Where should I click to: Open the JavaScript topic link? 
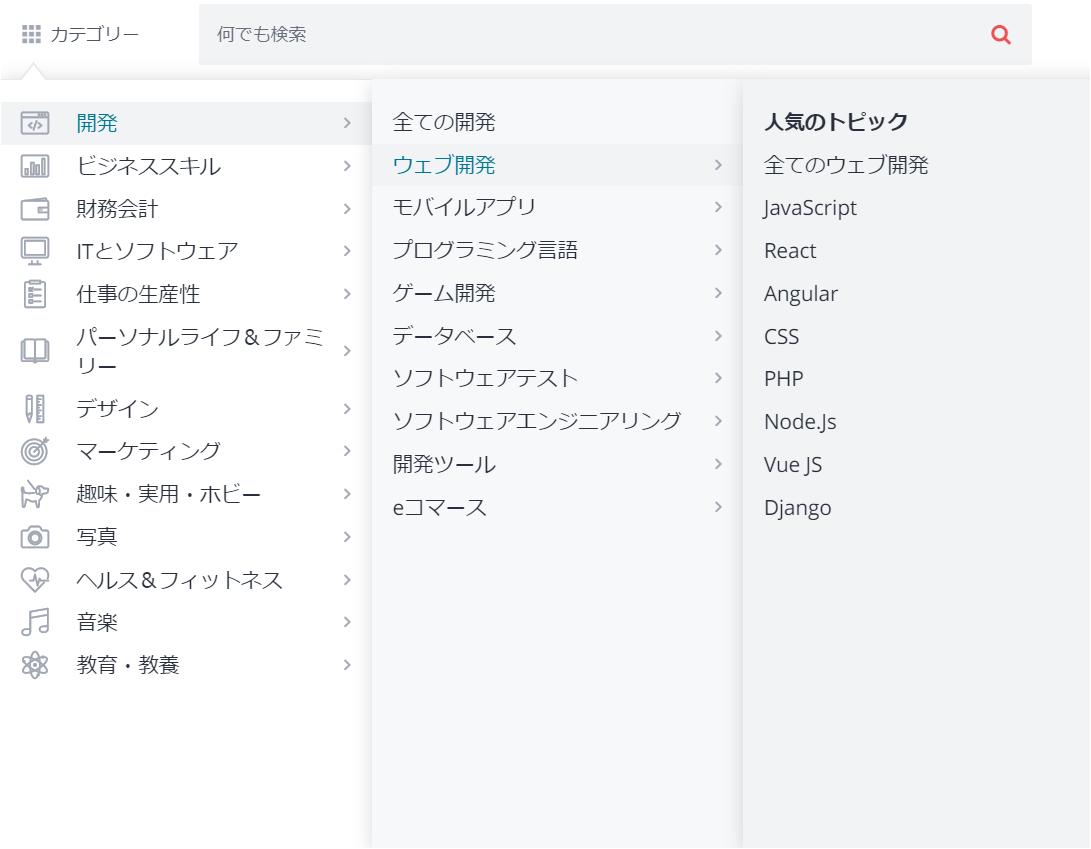810,208
